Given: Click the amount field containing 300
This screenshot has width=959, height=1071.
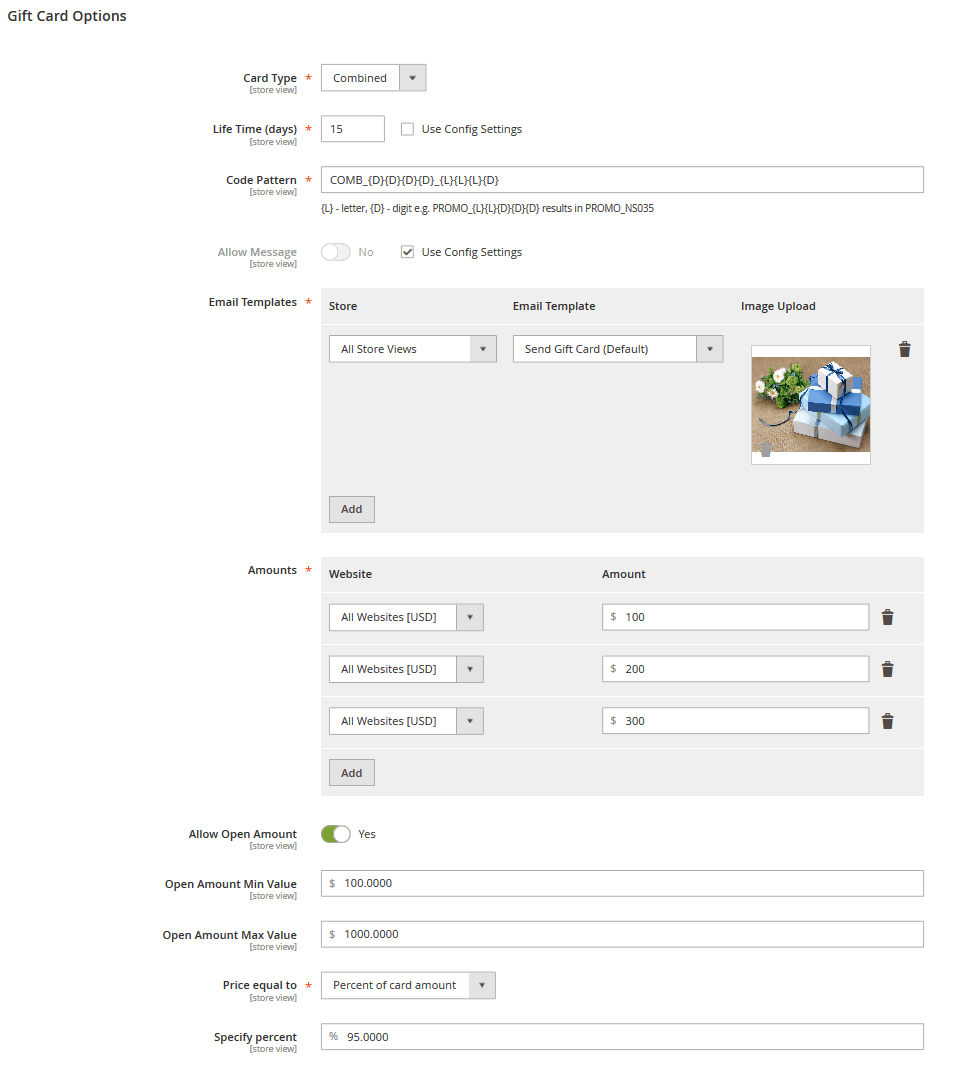Looking at the screenshot, I should [735, 721].
